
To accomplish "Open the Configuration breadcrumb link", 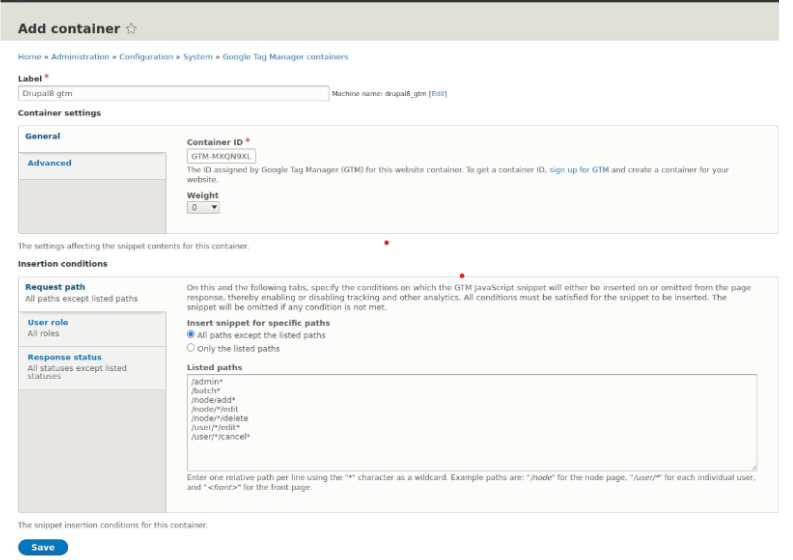I will tap(146, 57).
